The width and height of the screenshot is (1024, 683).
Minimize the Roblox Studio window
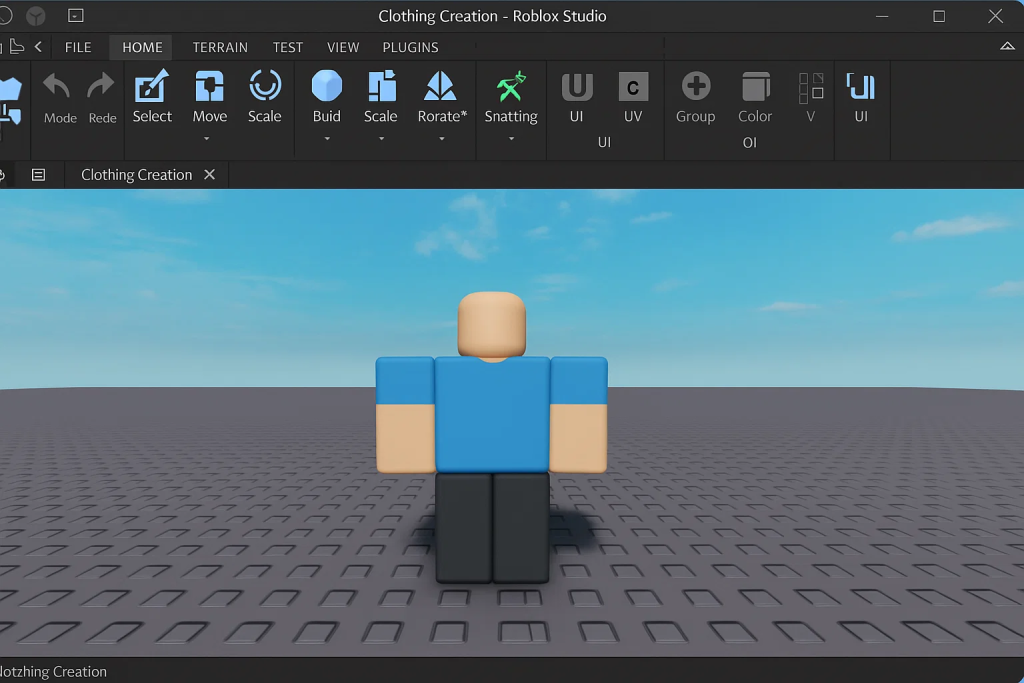click(x=882, y=16)
